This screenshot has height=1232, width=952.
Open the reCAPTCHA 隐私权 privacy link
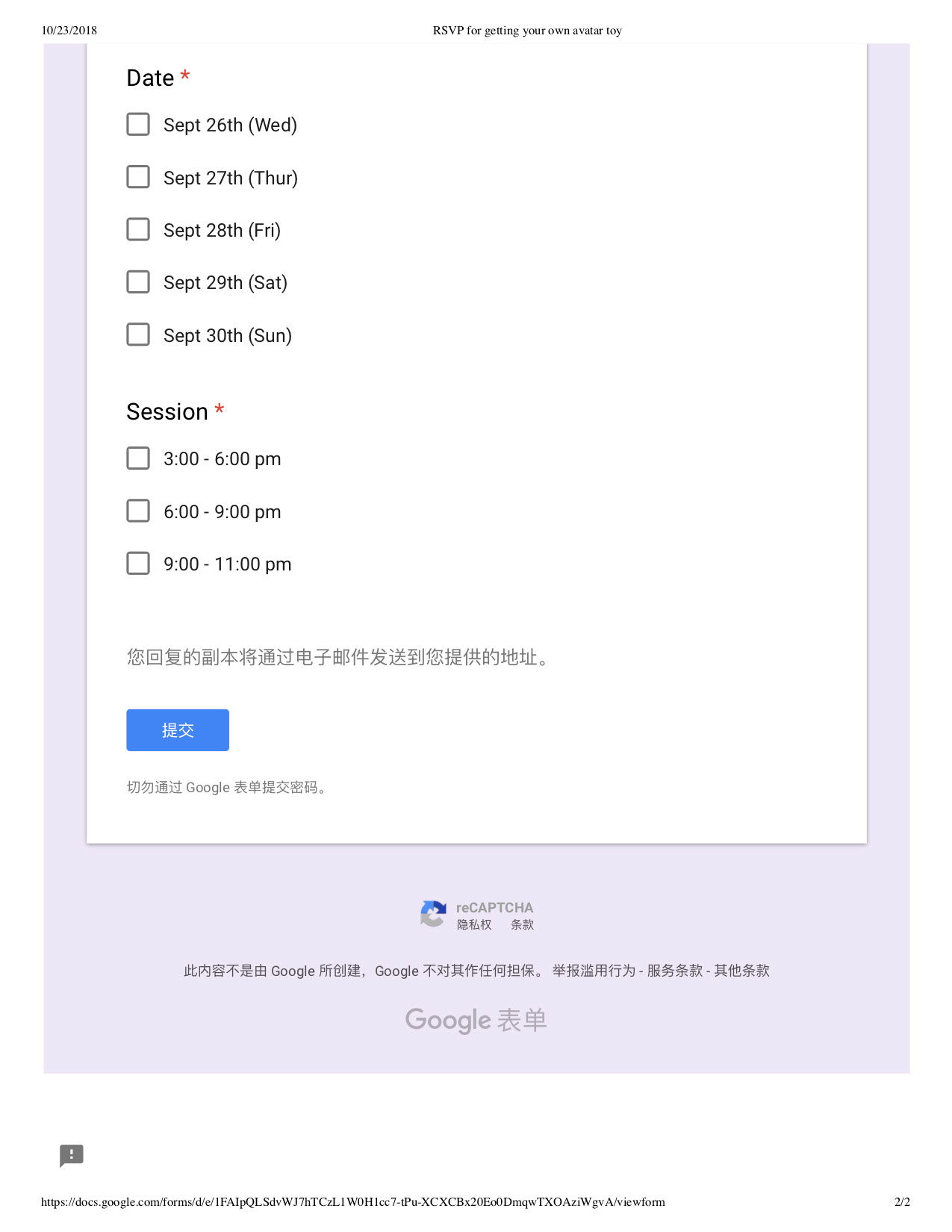474,925
